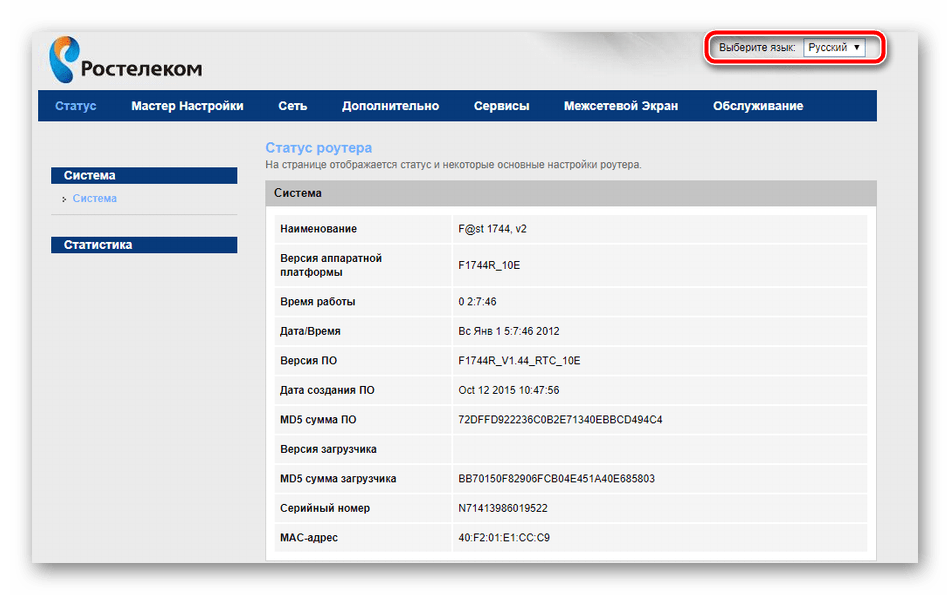Open the Дополнительно menu

point(390,106)
